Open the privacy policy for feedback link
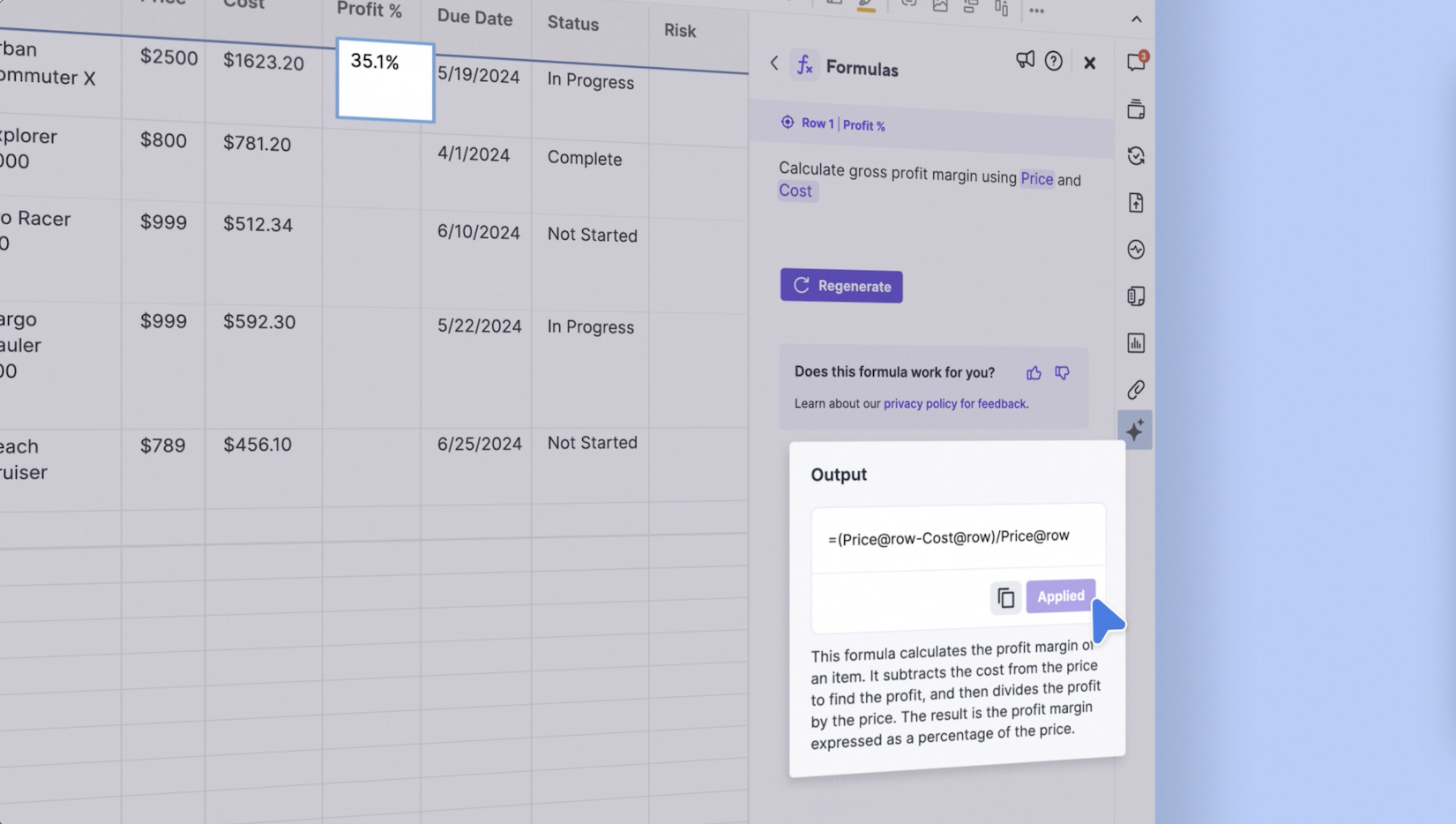1456x824 pixels. click(x=955, y=403)
